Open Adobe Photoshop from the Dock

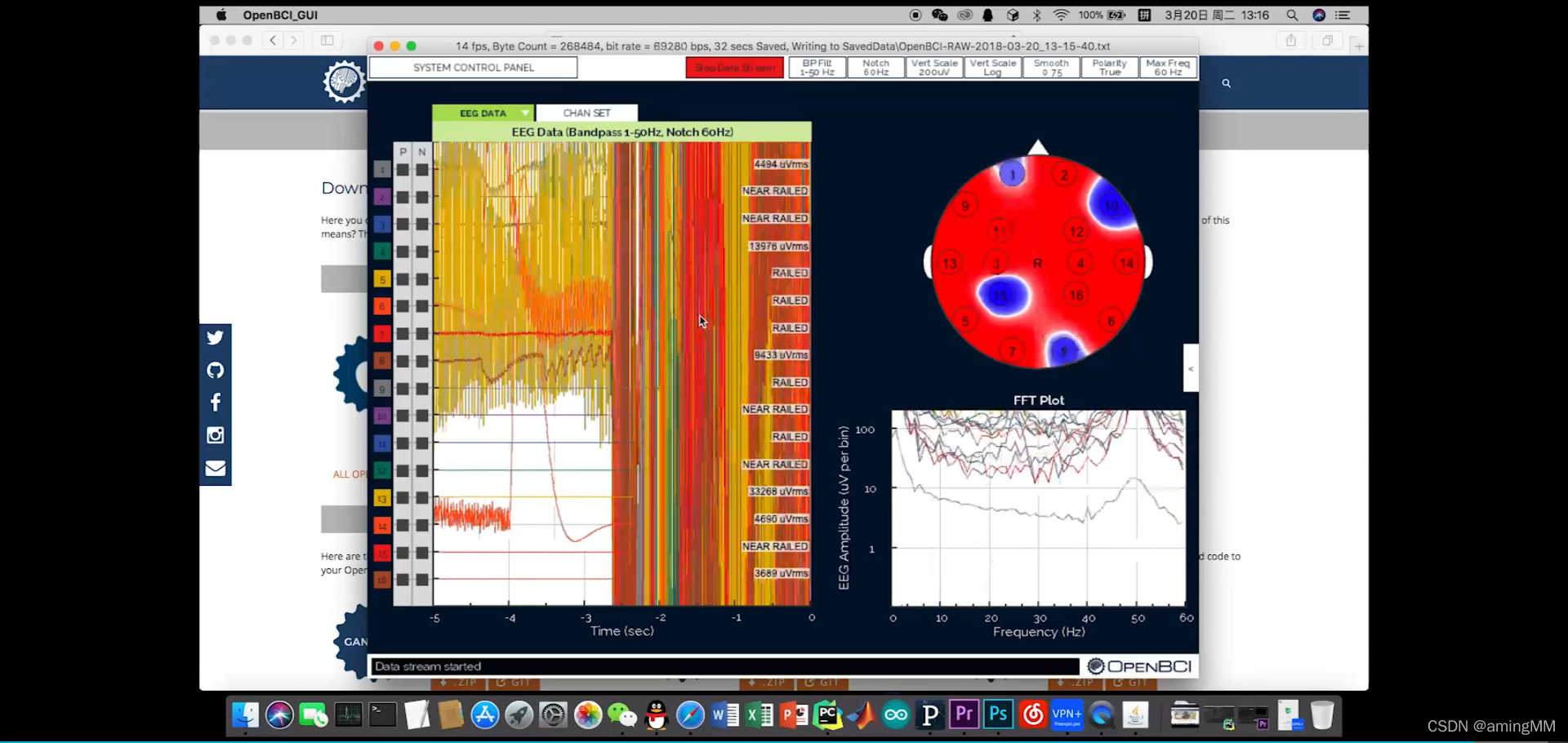click(999, 715)
